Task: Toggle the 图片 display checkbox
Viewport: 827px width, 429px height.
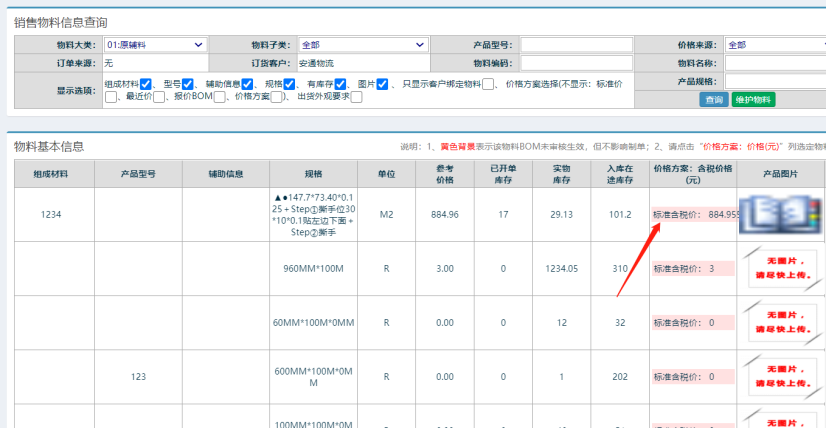Action: pyautogui.click(x=382, y=84)
